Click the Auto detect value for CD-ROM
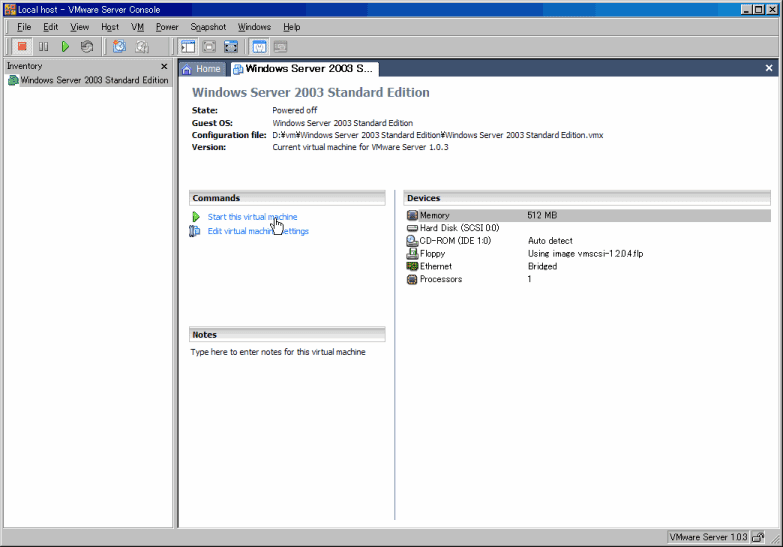The width and height of the screenshot is (783, 547). tap(550, 241)
